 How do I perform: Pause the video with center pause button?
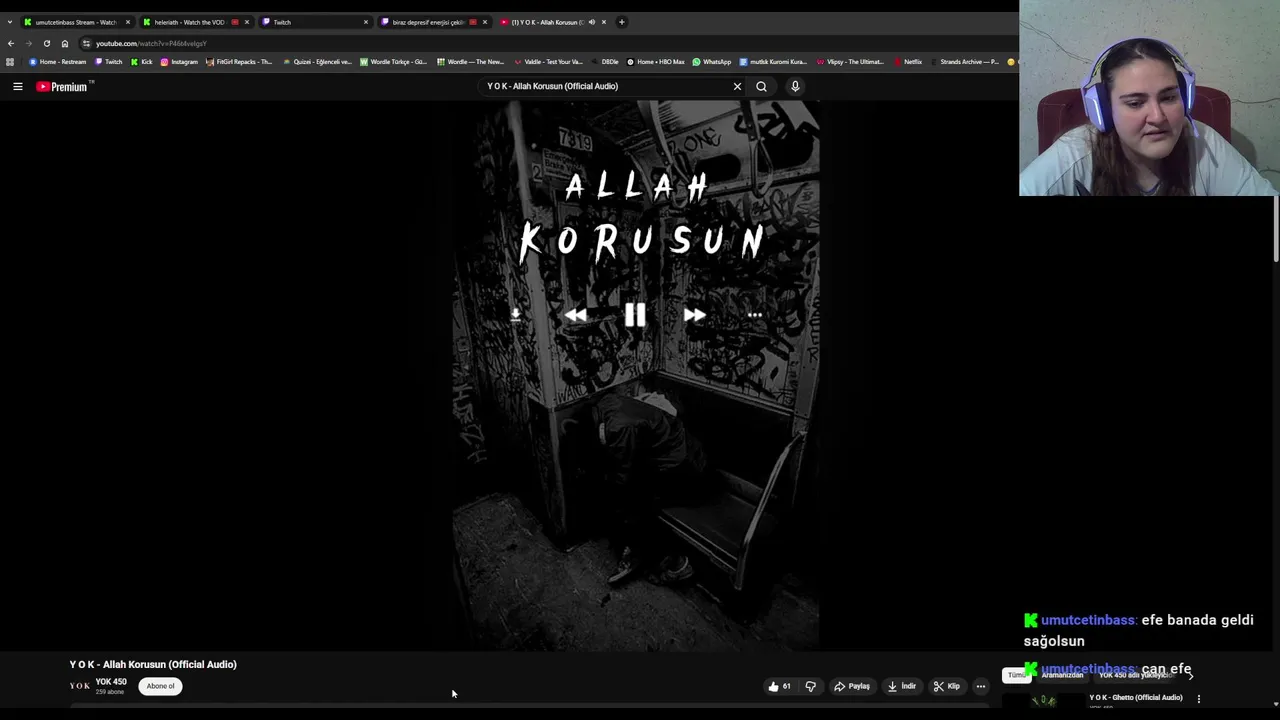(x=635, y=315)
